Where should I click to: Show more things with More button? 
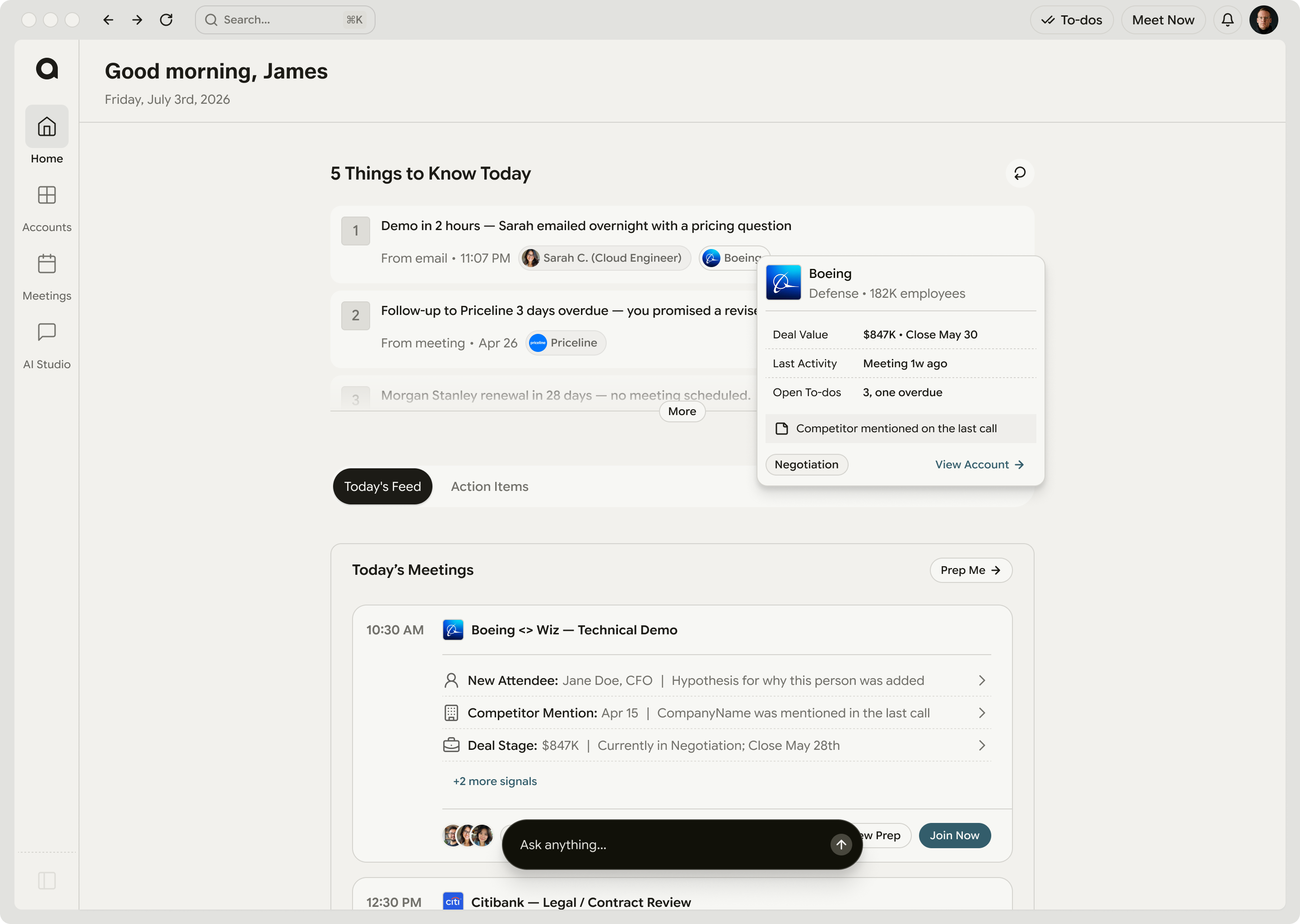pyautogui.click(x=682, y=411)
